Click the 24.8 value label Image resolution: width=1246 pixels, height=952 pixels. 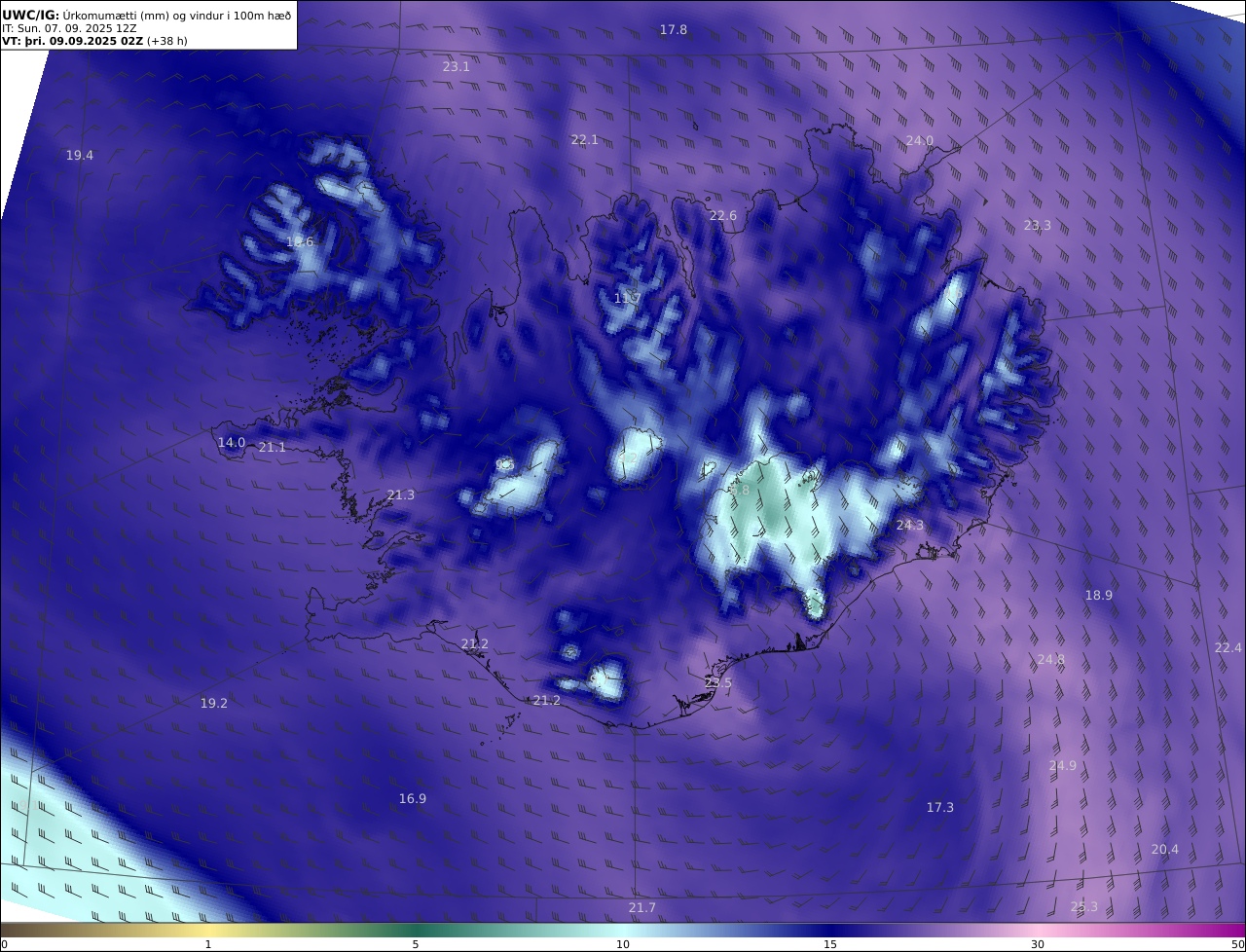click(x=1051, y=660)
